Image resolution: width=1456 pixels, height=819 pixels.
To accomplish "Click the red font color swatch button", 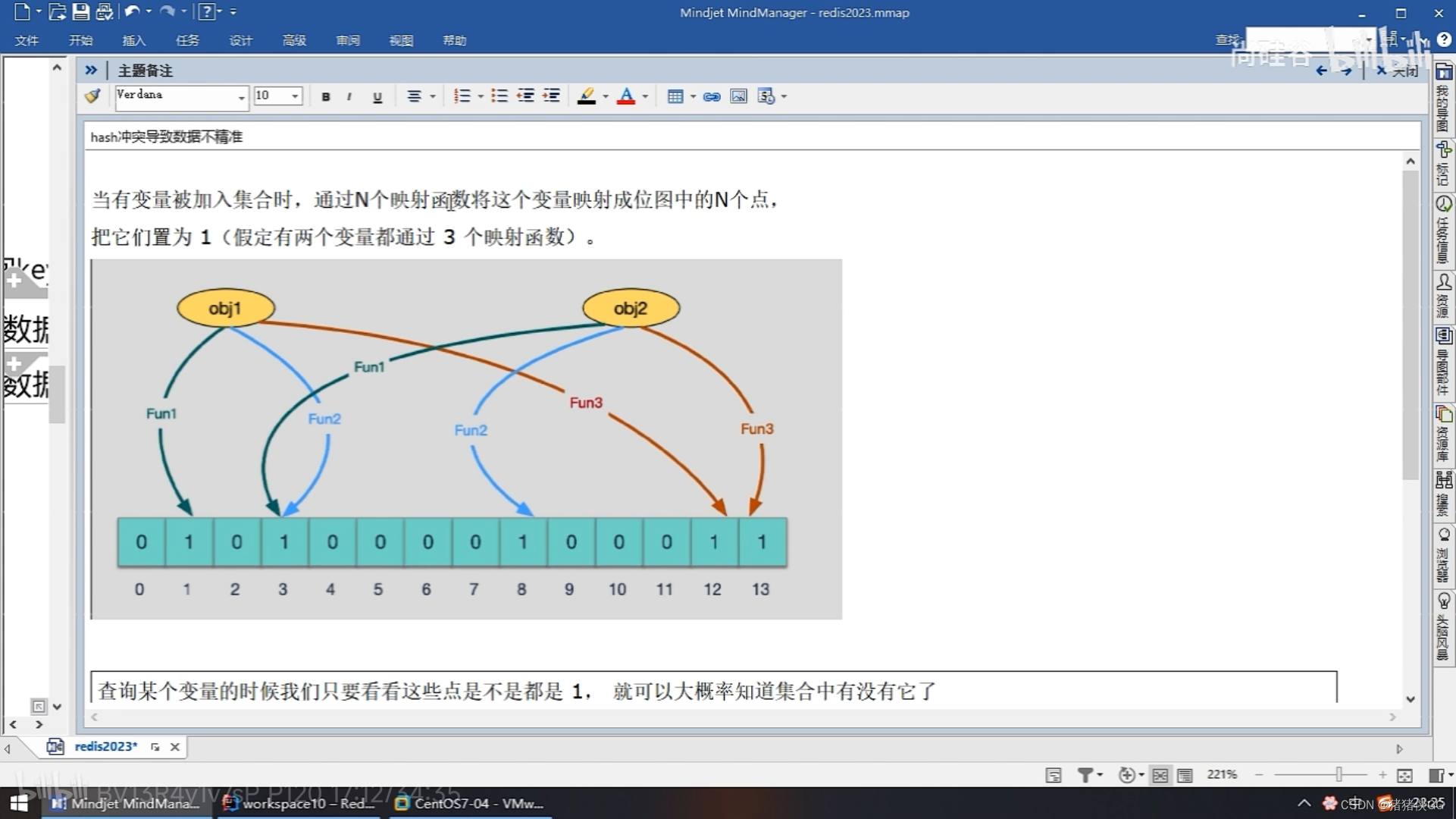I will [x=626, y=96].
